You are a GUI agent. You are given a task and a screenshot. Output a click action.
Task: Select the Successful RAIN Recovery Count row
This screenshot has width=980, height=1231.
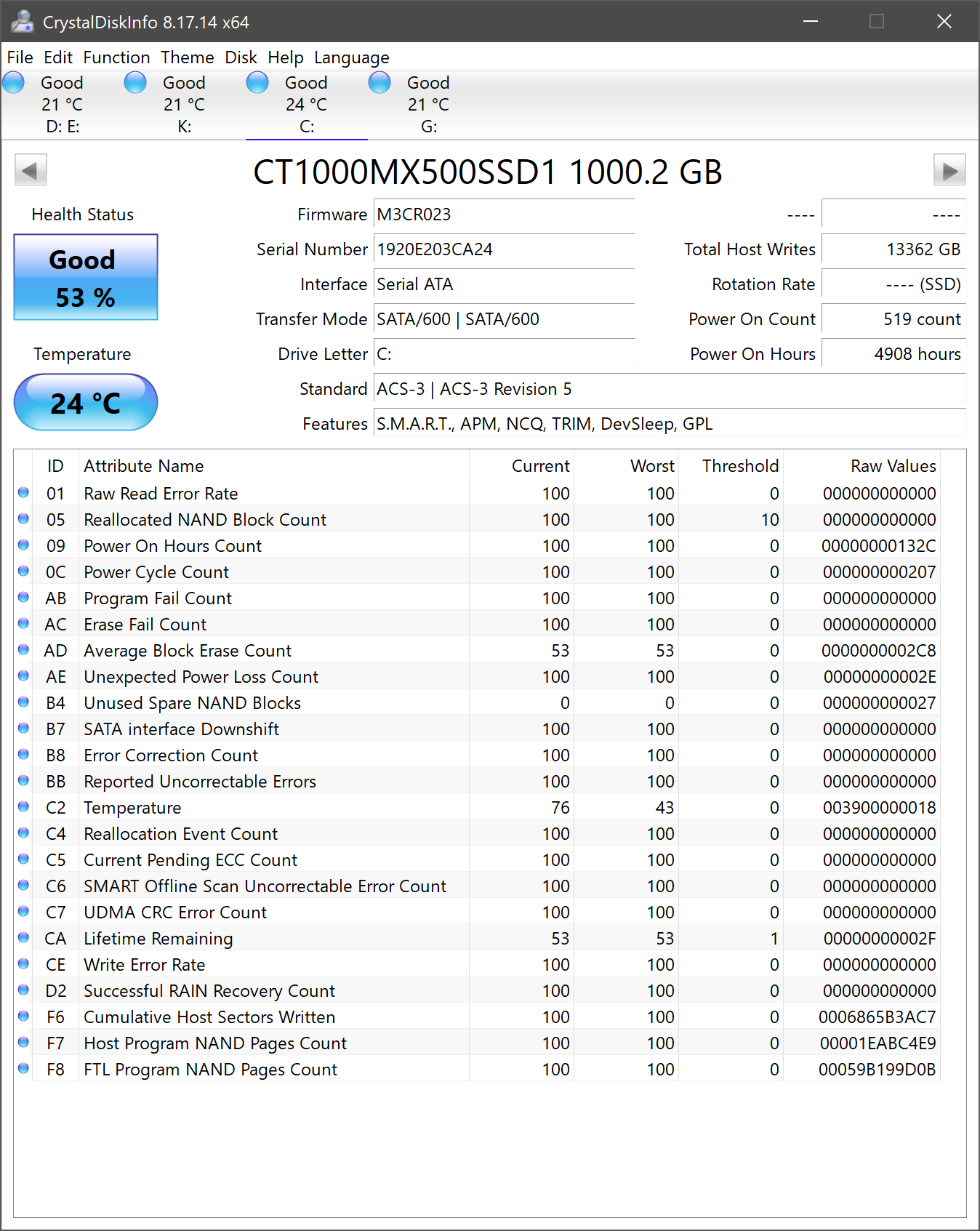point(477,990)
